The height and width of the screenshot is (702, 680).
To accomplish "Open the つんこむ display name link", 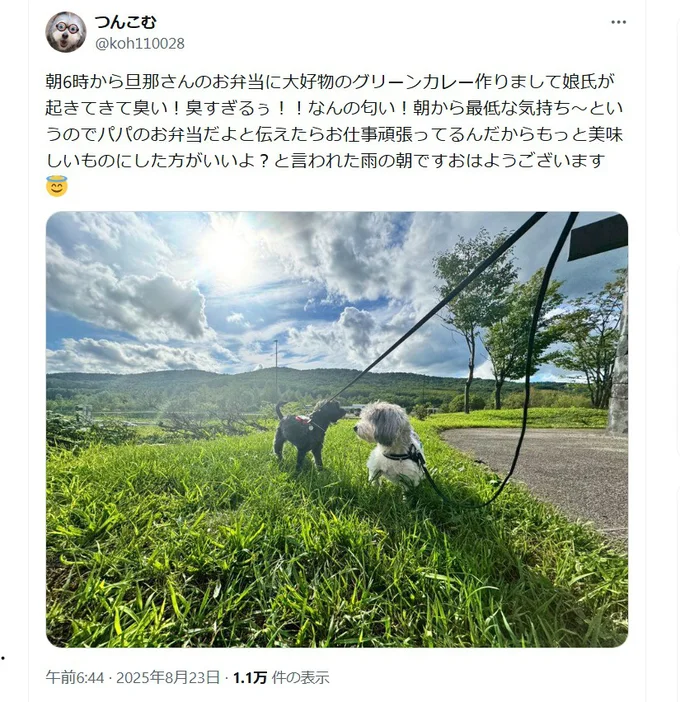I will [126, 21].
